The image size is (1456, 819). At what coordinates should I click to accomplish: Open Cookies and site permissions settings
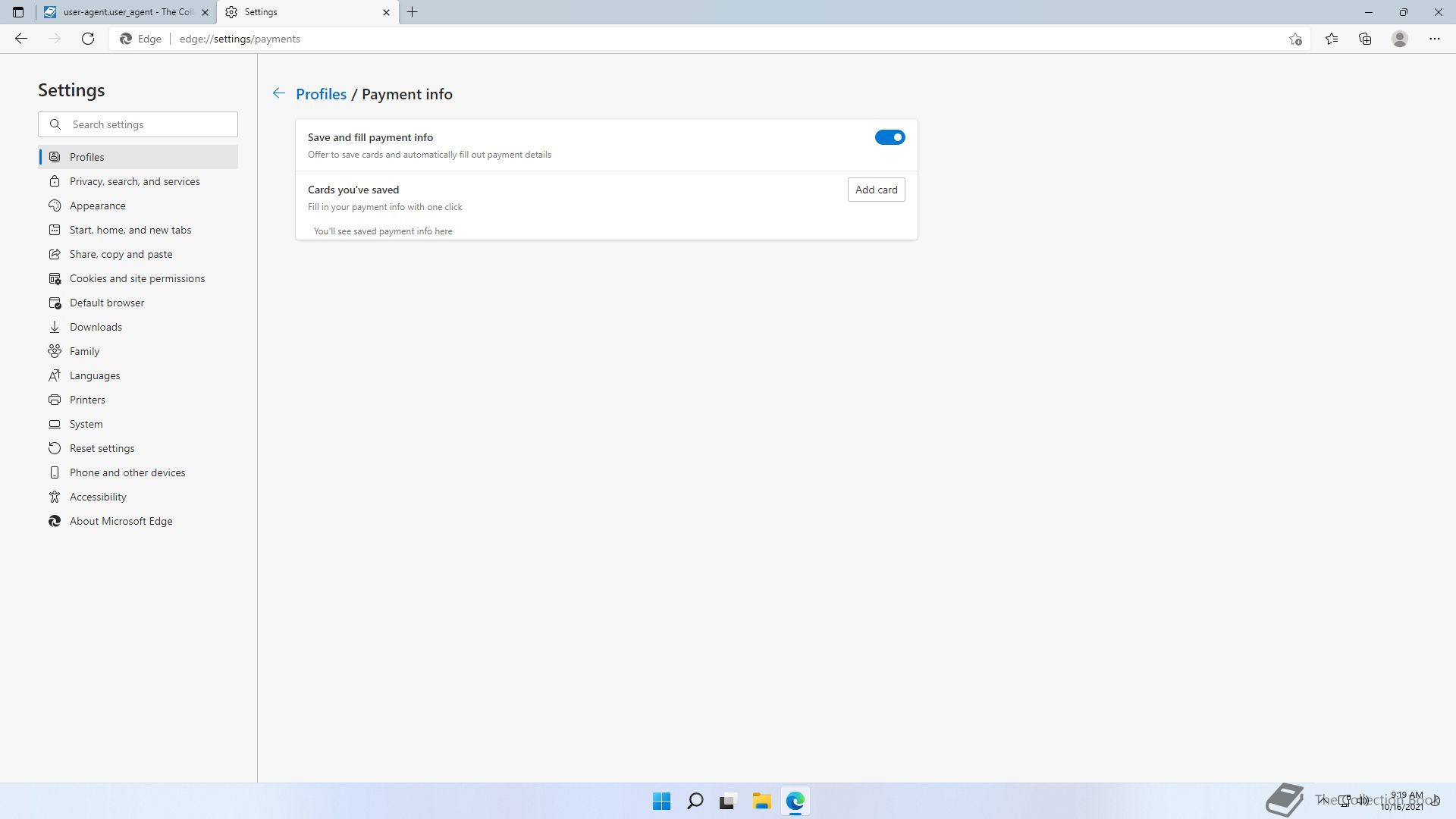[138, 278]
